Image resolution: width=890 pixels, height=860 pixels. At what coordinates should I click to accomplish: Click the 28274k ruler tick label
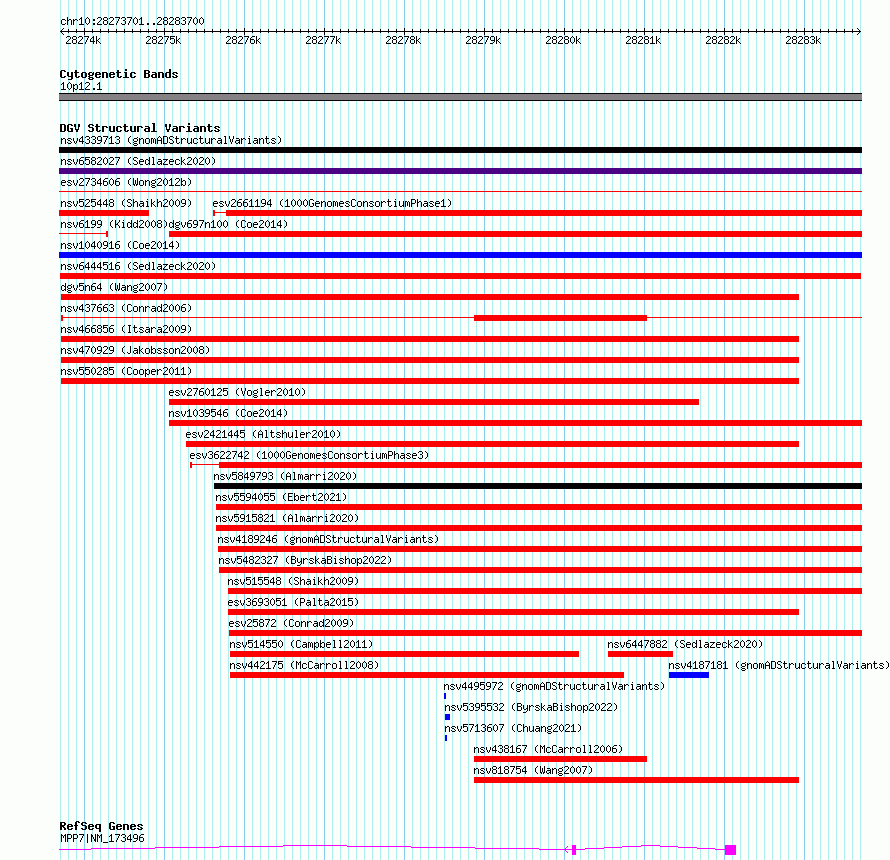83,40
